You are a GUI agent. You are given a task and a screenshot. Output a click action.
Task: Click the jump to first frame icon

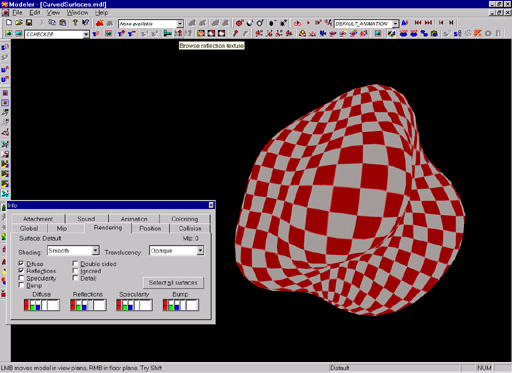(418, 23)
